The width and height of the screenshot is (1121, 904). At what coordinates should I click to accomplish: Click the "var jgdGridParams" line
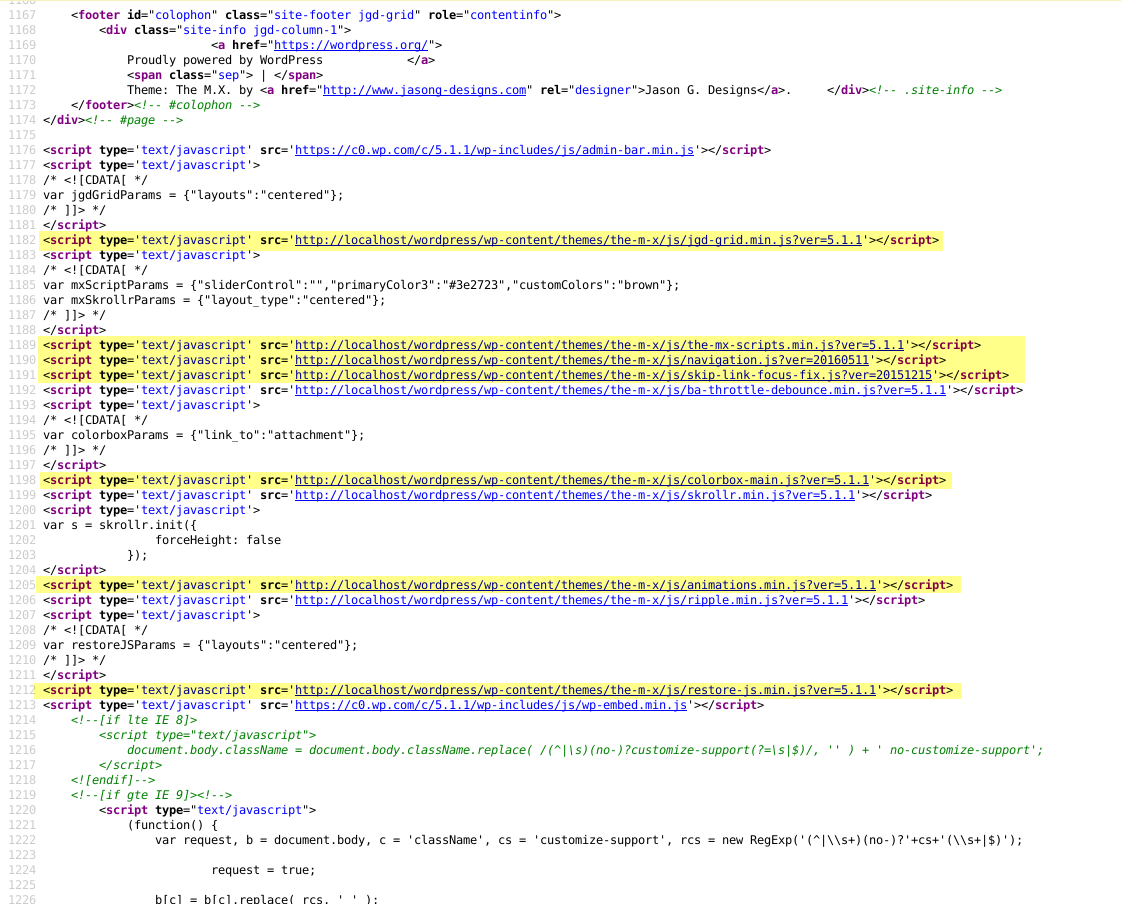click(193, 195)
